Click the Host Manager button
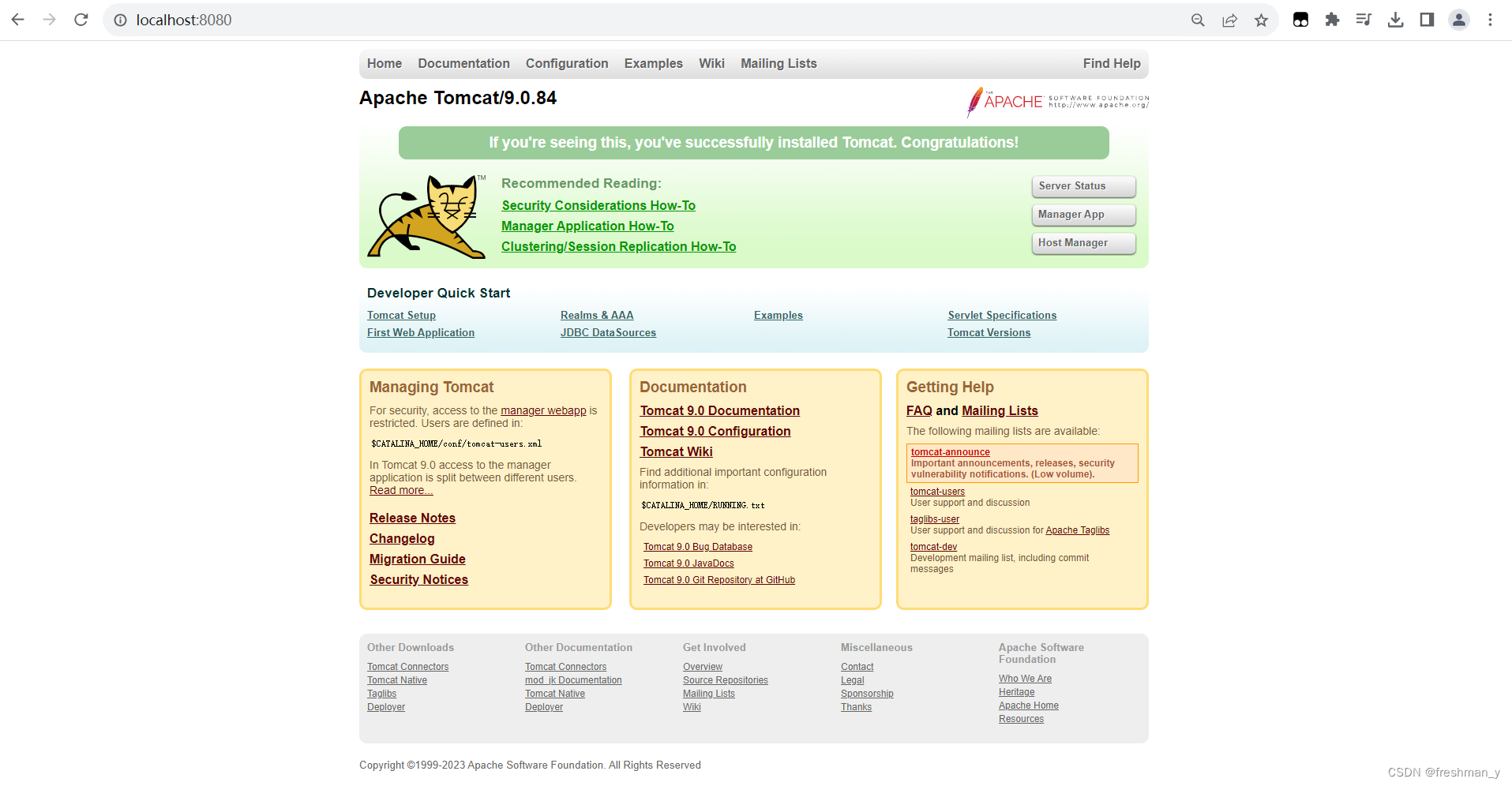1512x786 pixels. pos(1083,243)
